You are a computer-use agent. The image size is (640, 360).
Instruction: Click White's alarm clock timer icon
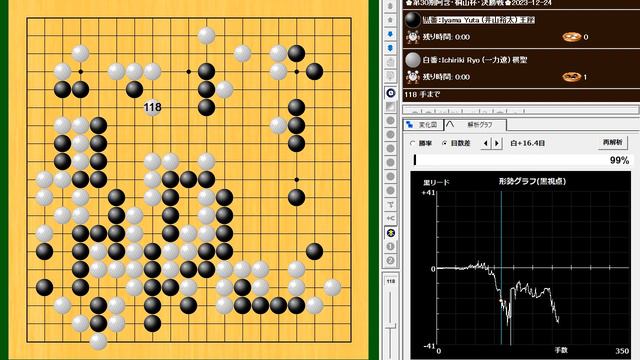click(x=413, y=77)
